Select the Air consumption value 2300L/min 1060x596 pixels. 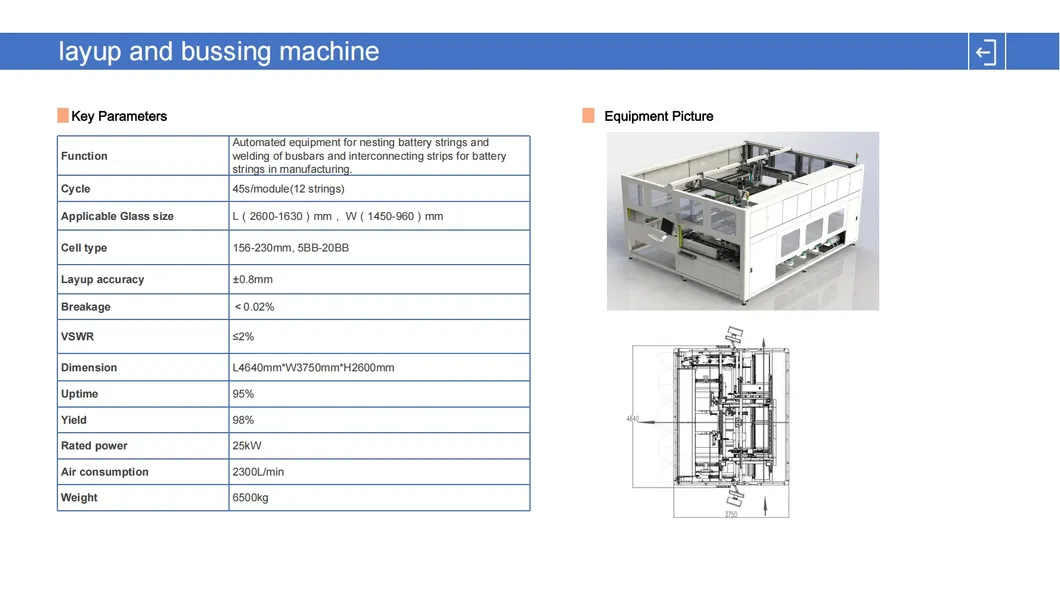click(x=258, y=472)
